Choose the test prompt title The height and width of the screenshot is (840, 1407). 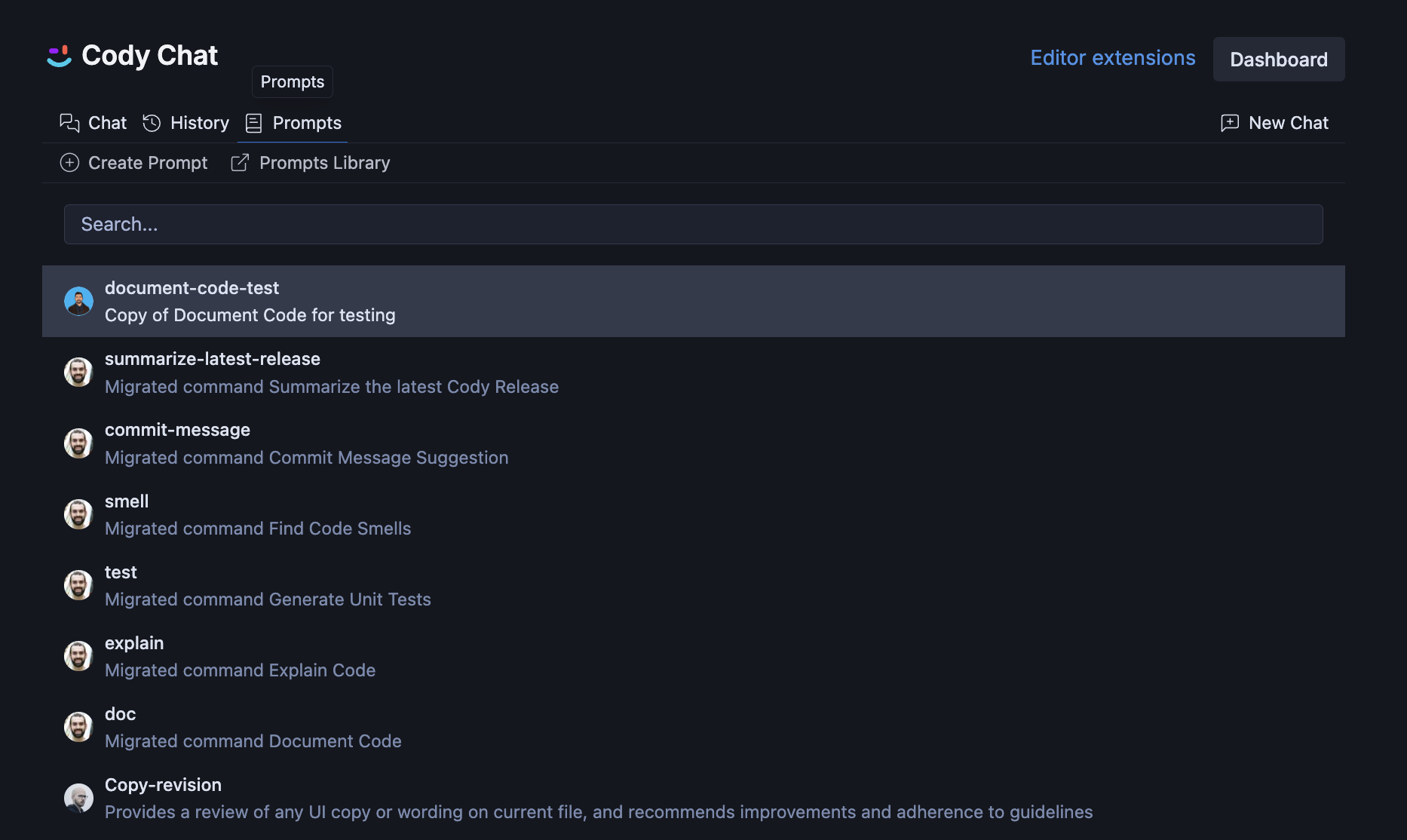pos(121,572)
